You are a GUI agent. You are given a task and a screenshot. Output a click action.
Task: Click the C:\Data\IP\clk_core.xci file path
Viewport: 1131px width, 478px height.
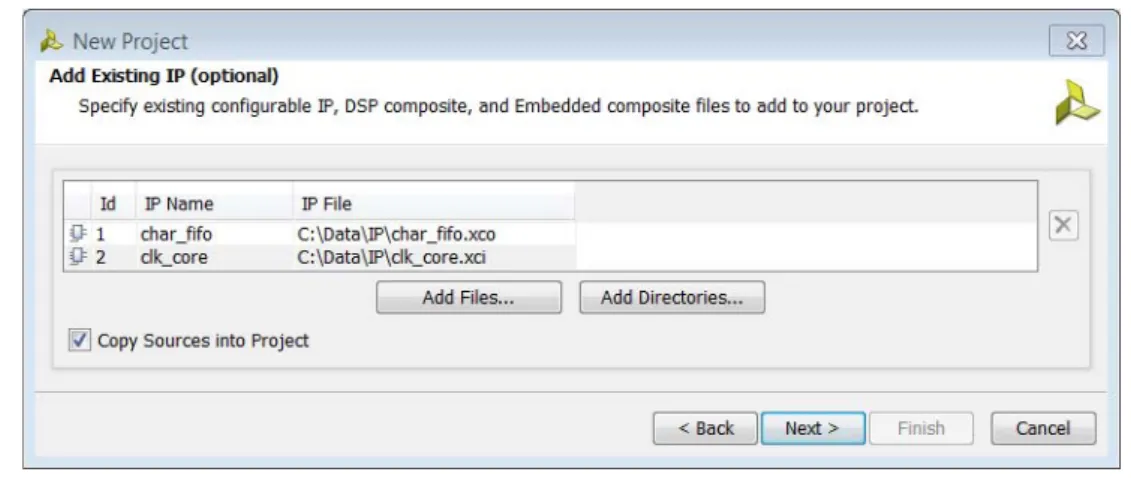point(392,257)
